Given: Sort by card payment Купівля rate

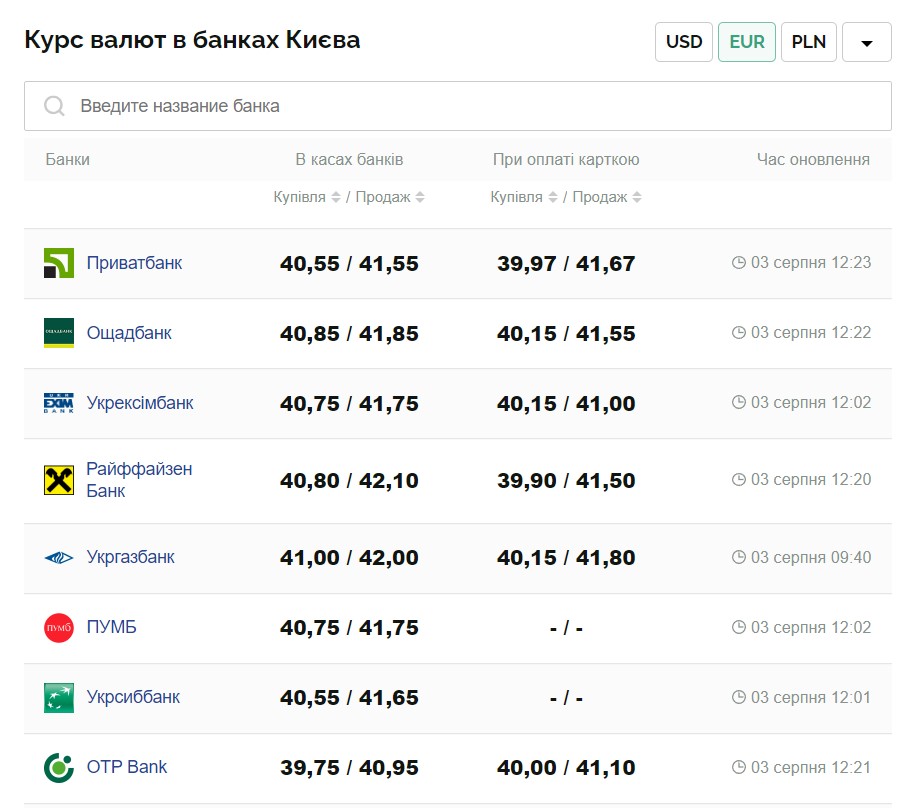Looking at the screenshot, I should [x=553, y=197].
